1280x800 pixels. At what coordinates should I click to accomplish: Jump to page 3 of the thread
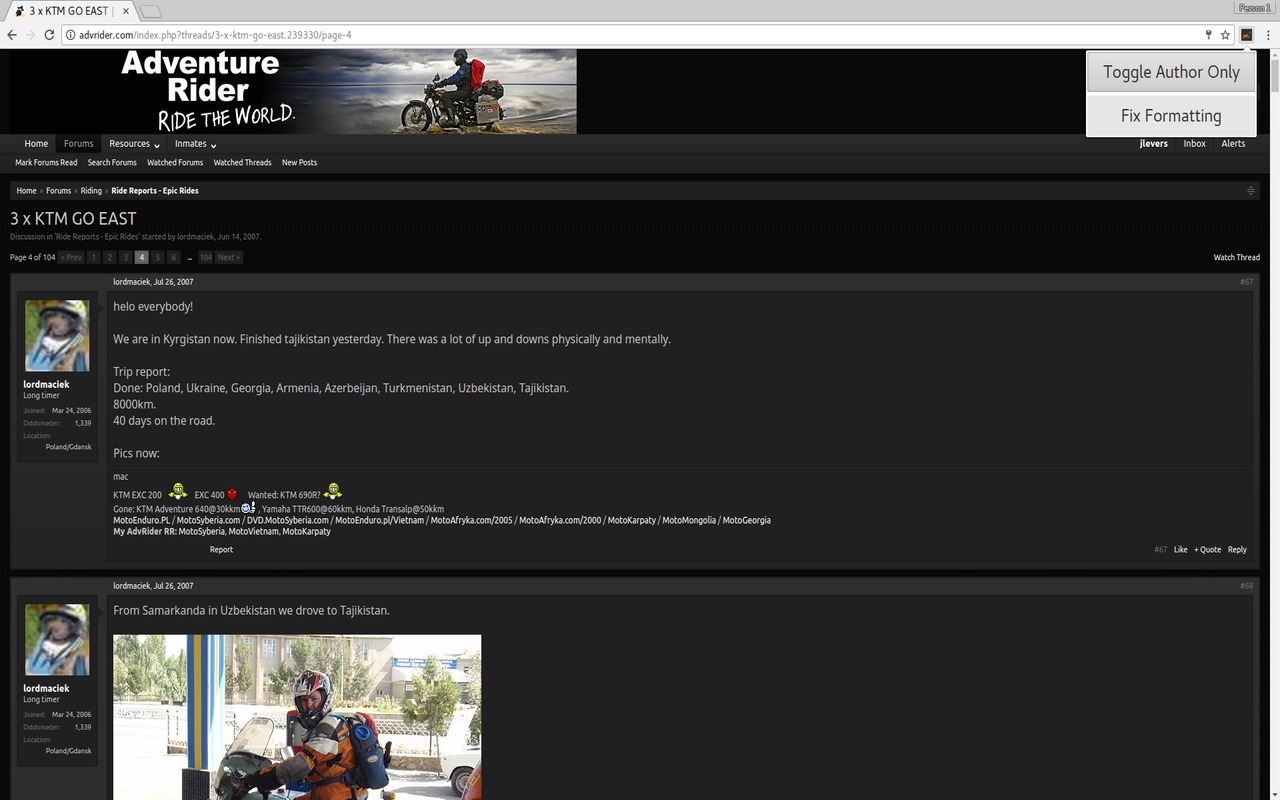125,258
